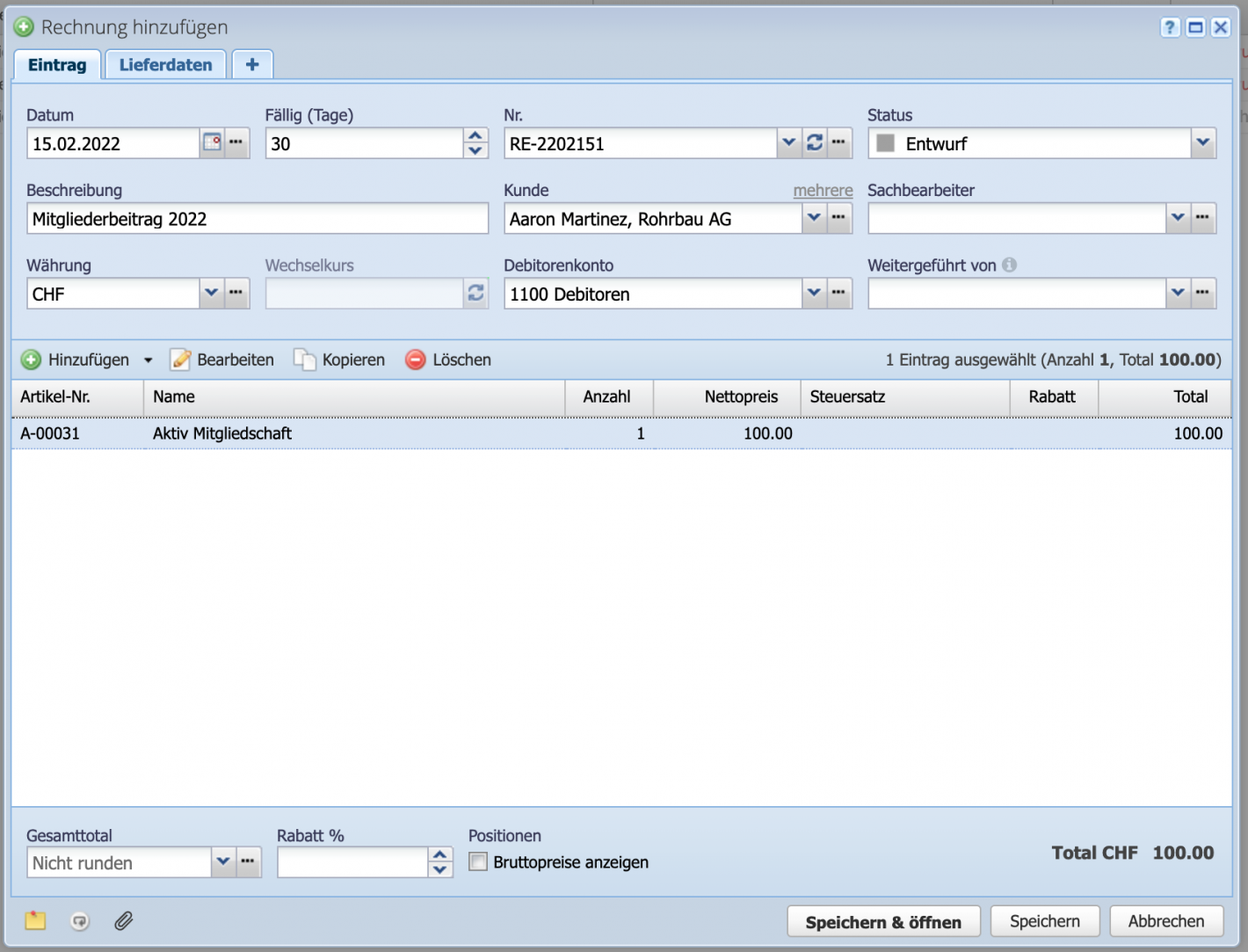Add a new tab with the plus button

pos(252,63)
